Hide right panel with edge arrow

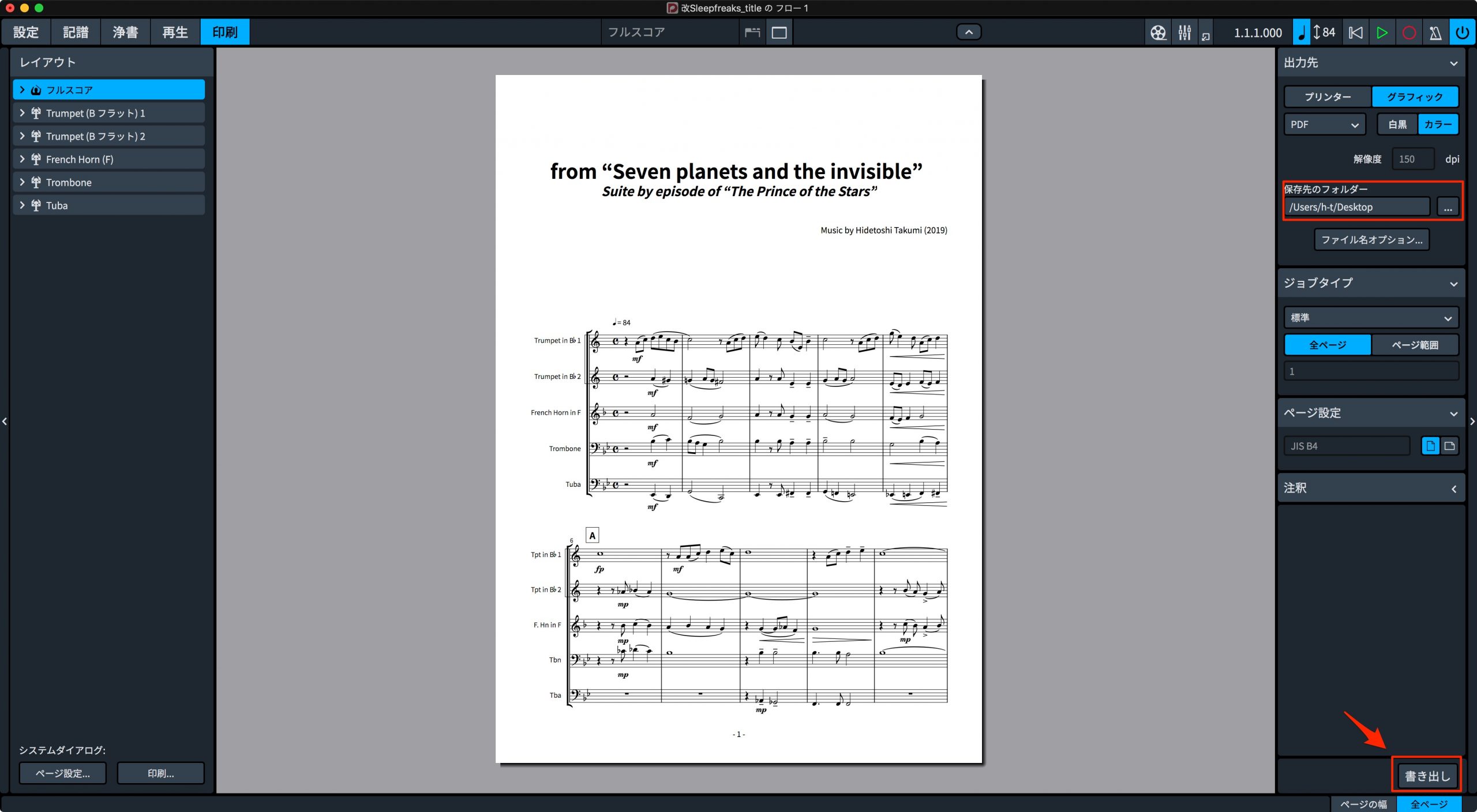pos(1472,422)
